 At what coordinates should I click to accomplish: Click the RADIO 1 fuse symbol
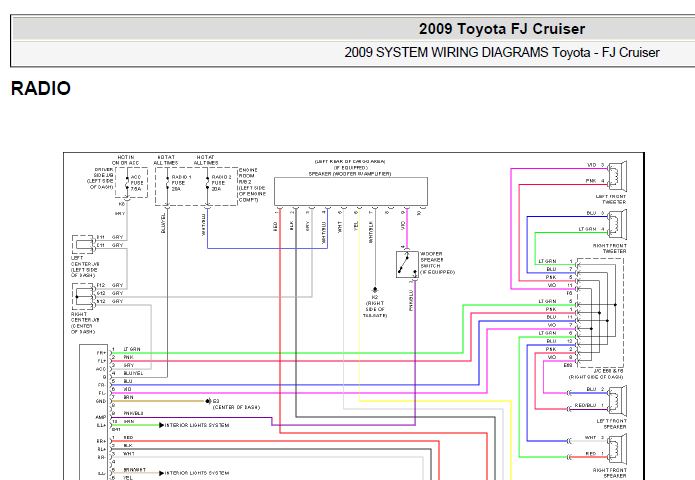pyautogui.click(x=168, y=183)
